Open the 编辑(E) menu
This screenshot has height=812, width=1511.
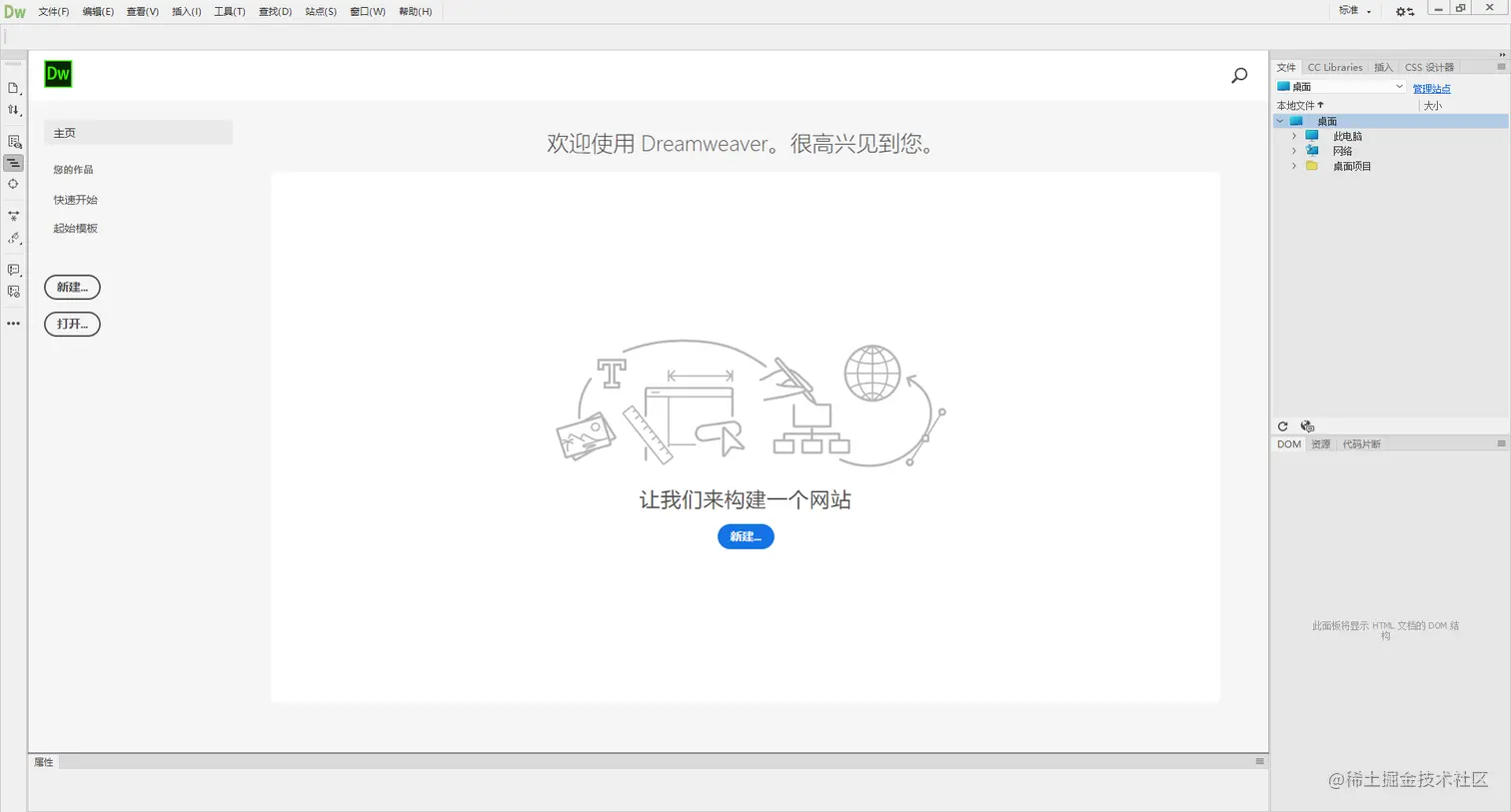tap(98, 12)
